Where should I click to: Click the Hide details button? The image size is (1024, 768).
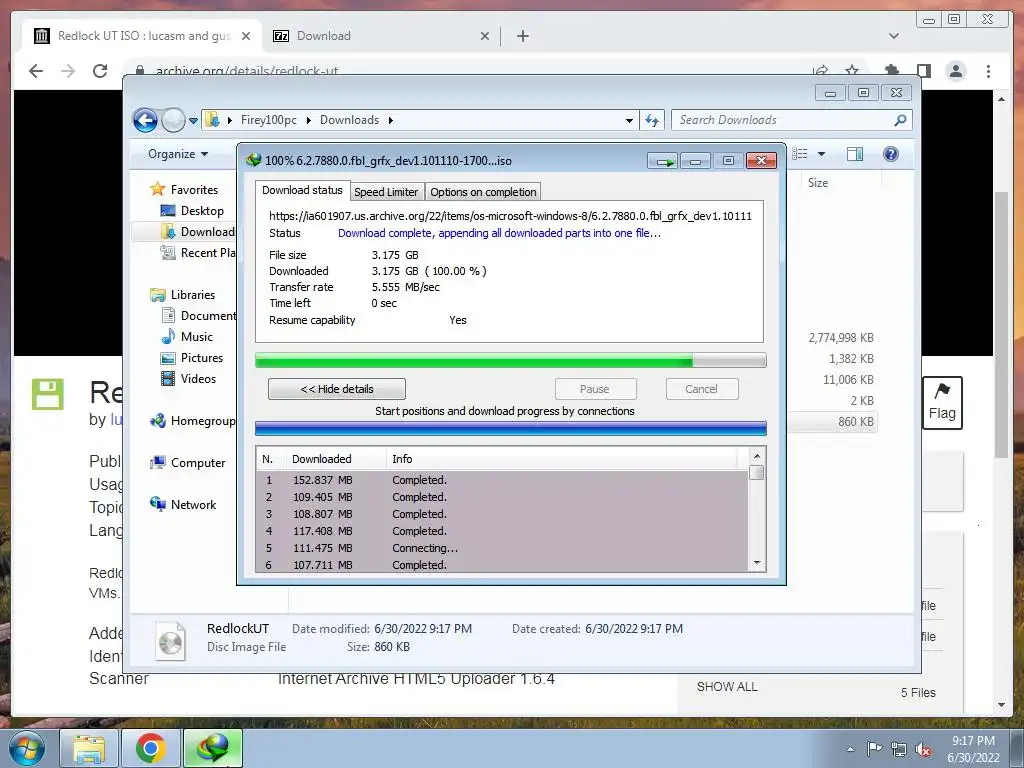click(x=337, y=389)
